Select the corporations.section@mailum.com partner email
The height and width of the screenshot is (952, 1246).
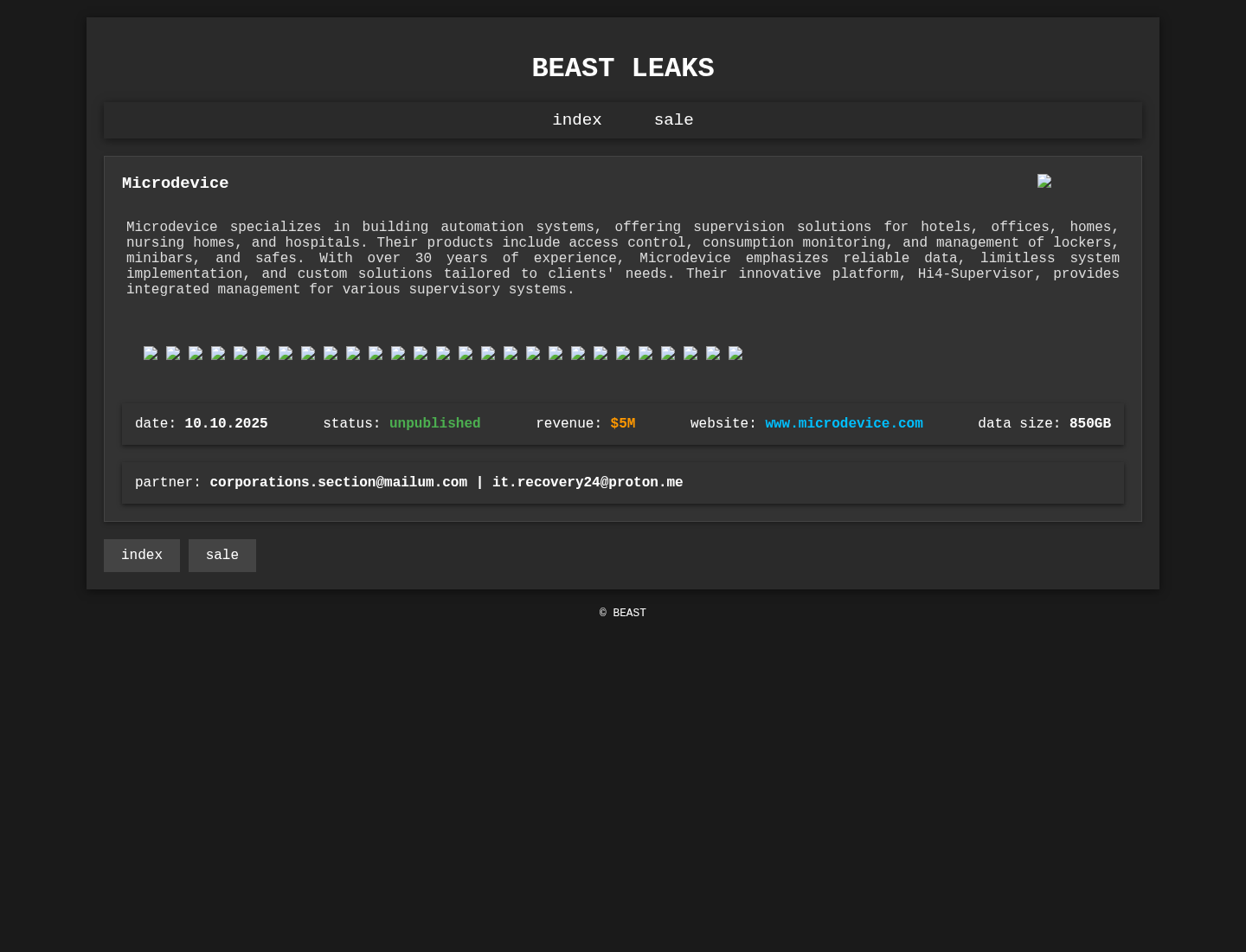click(338, 483)
